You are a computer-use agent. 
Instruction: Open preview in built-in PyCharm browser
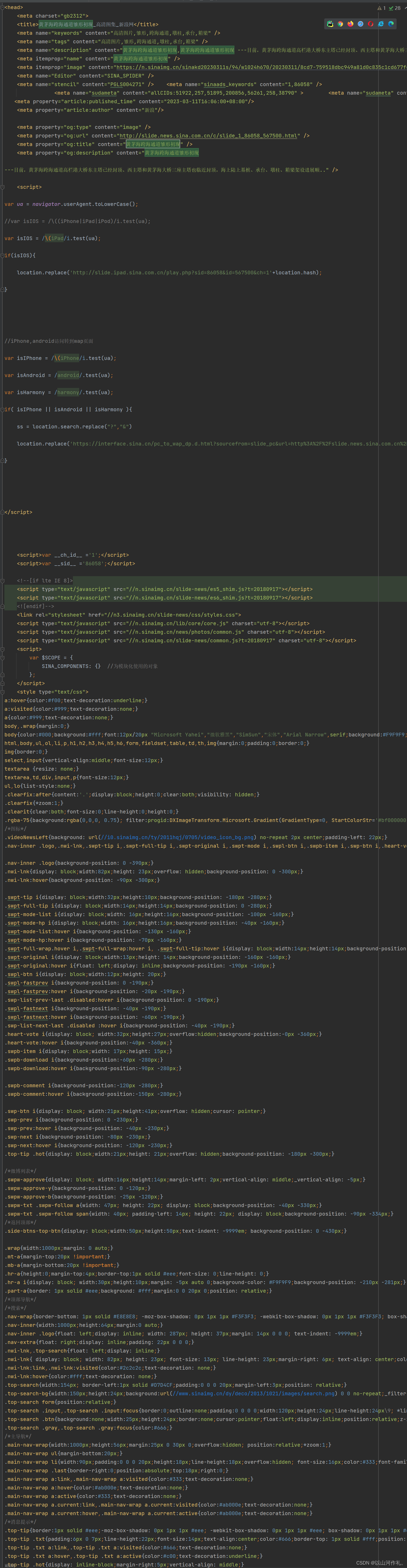(330, 24)
